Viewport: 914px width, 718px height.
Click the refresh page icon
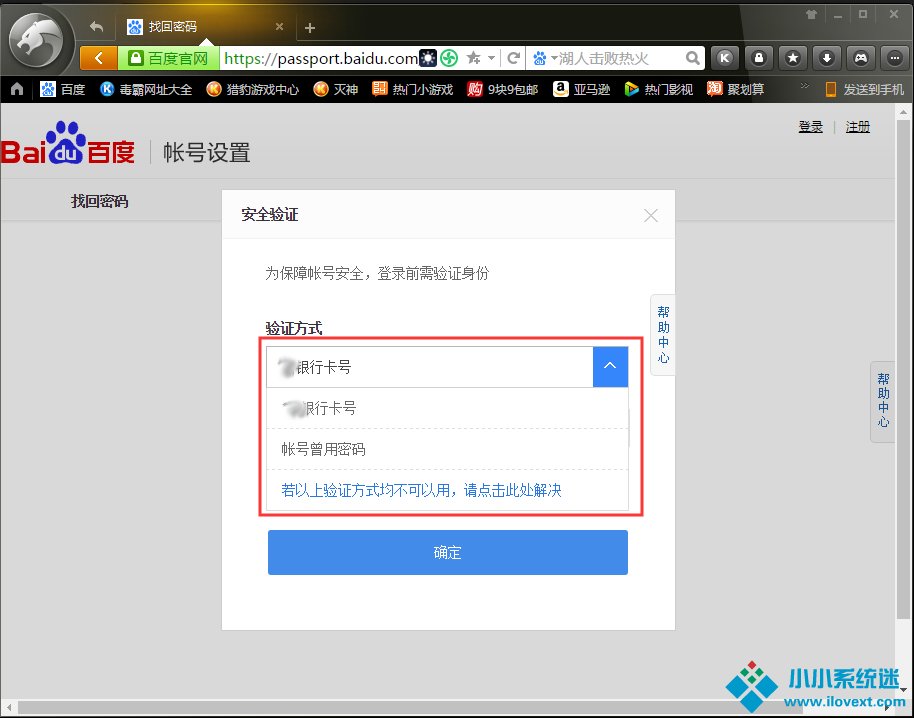click(514, 58)
